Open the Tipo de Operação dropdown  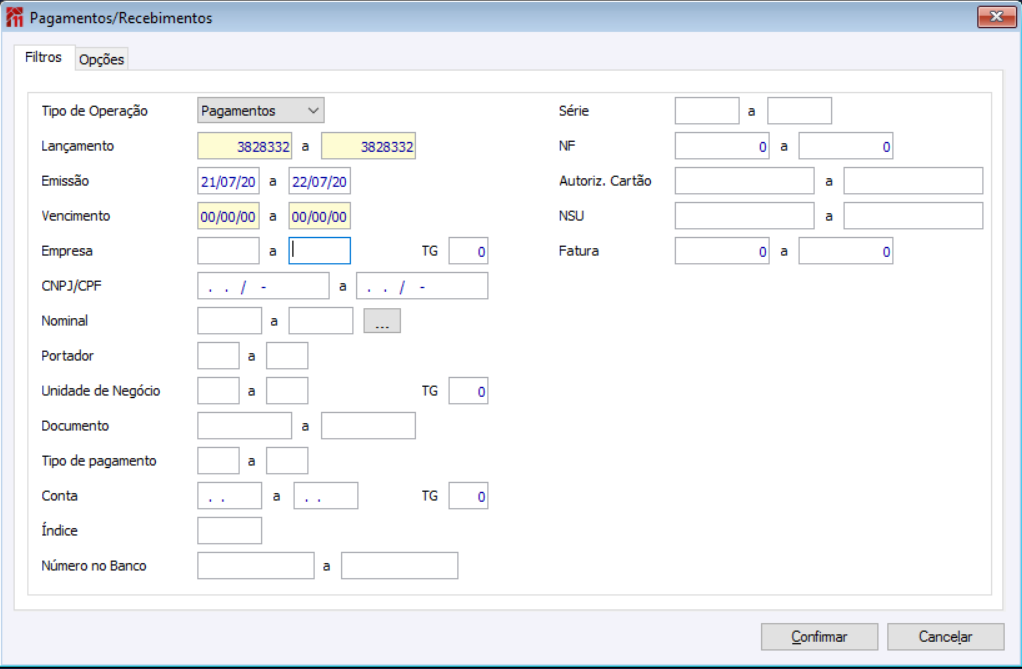click(261, 110)
